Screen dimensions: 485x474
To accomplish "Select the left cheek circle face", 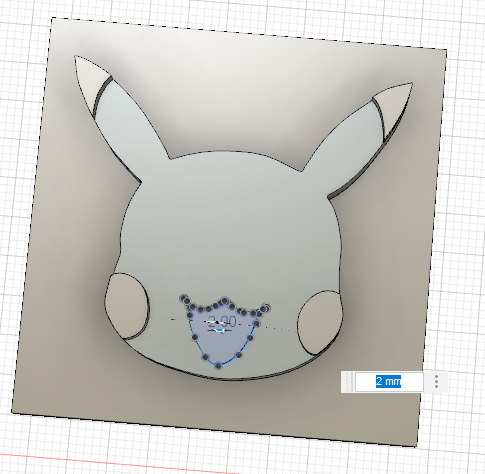I will (x=127, y=305).
